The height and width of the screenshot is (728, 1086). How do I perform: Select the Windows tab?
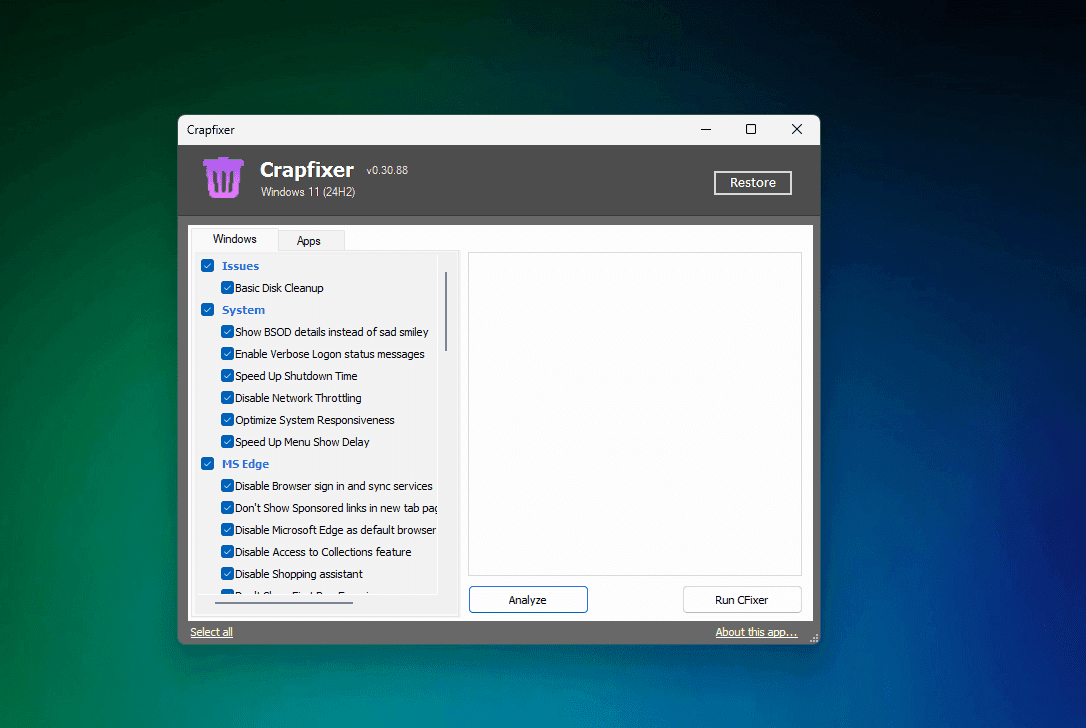pyautogui.click(x=233, y=239)
